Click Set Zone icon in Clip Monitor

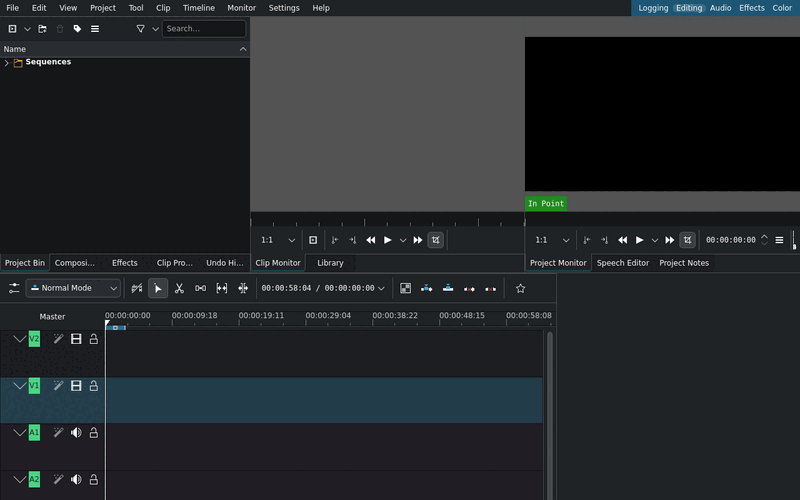tap(313, 240)
